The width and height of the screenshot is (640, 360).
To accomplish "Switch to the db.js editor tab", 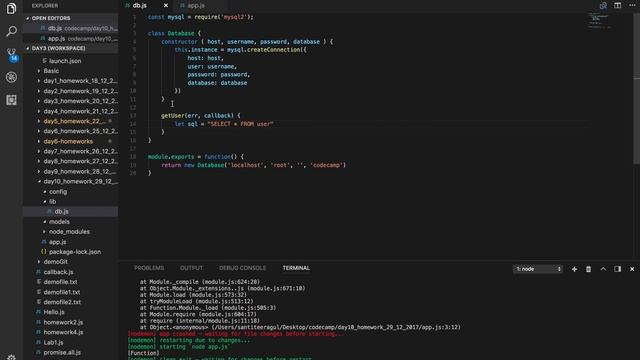I will pyautogui.click(x=140, y=5).
